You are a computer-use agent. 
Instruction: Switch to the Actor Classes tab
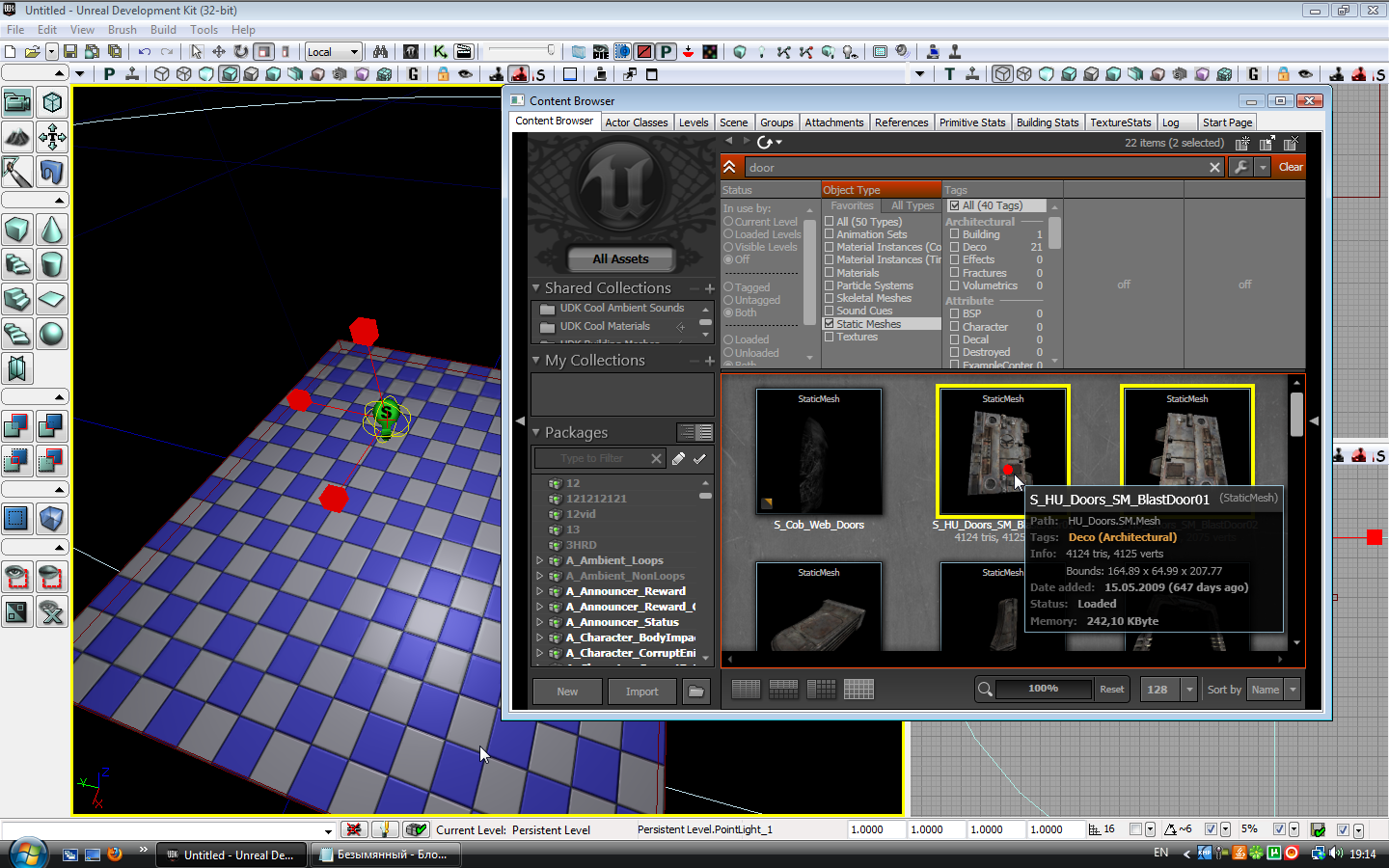click(x=636, y=122)
